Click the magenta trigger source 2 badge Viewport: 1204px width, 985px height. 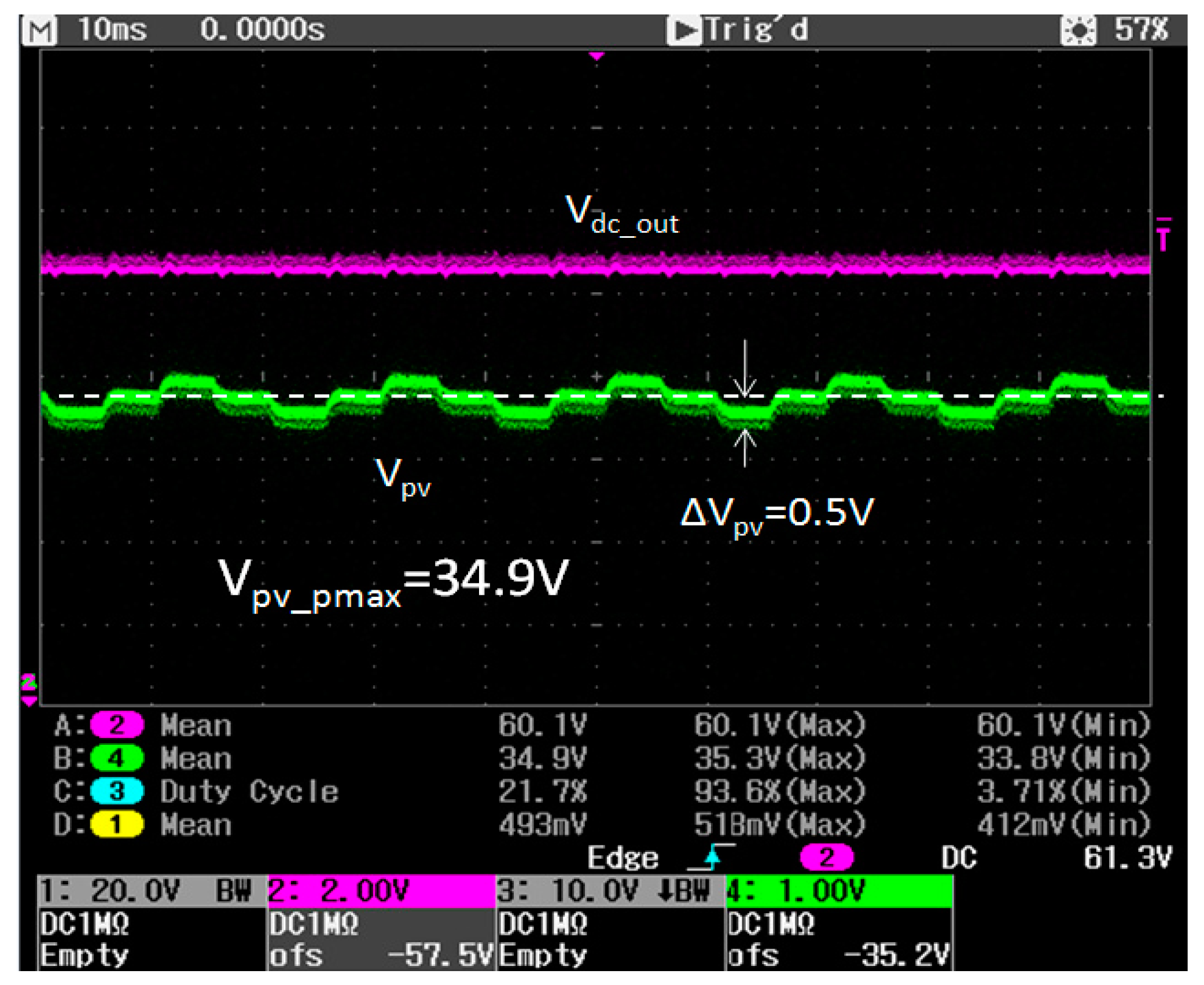826,857
